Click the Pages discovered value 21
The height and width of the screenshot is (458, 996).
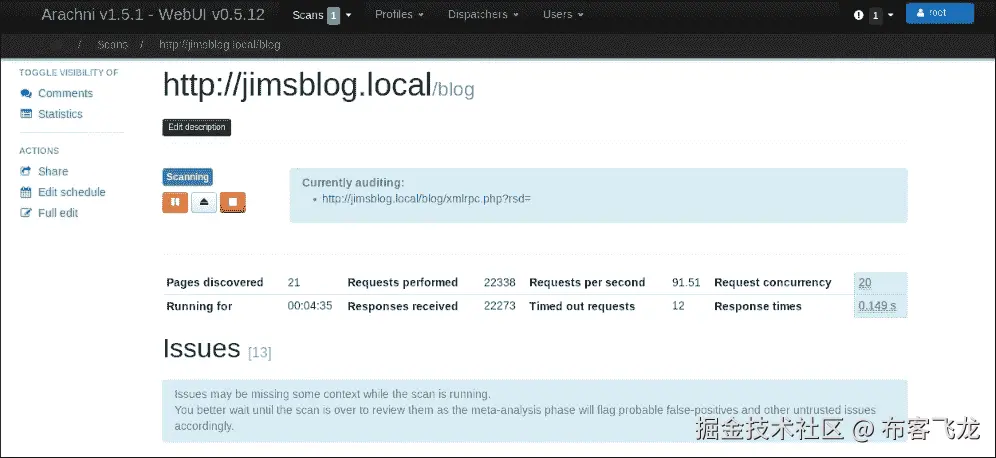coord(293,283)
